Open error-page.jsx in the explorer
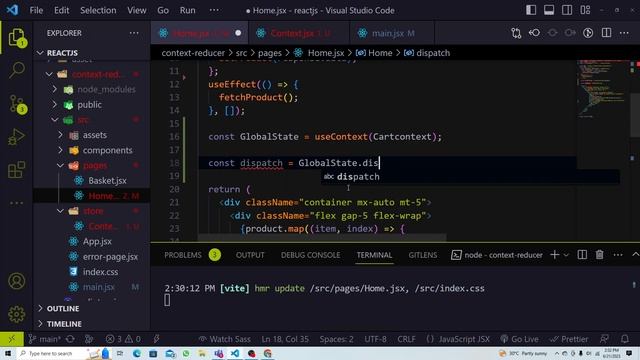The width and height of the screenshot is (640, 360). click(x=92, y=257)
